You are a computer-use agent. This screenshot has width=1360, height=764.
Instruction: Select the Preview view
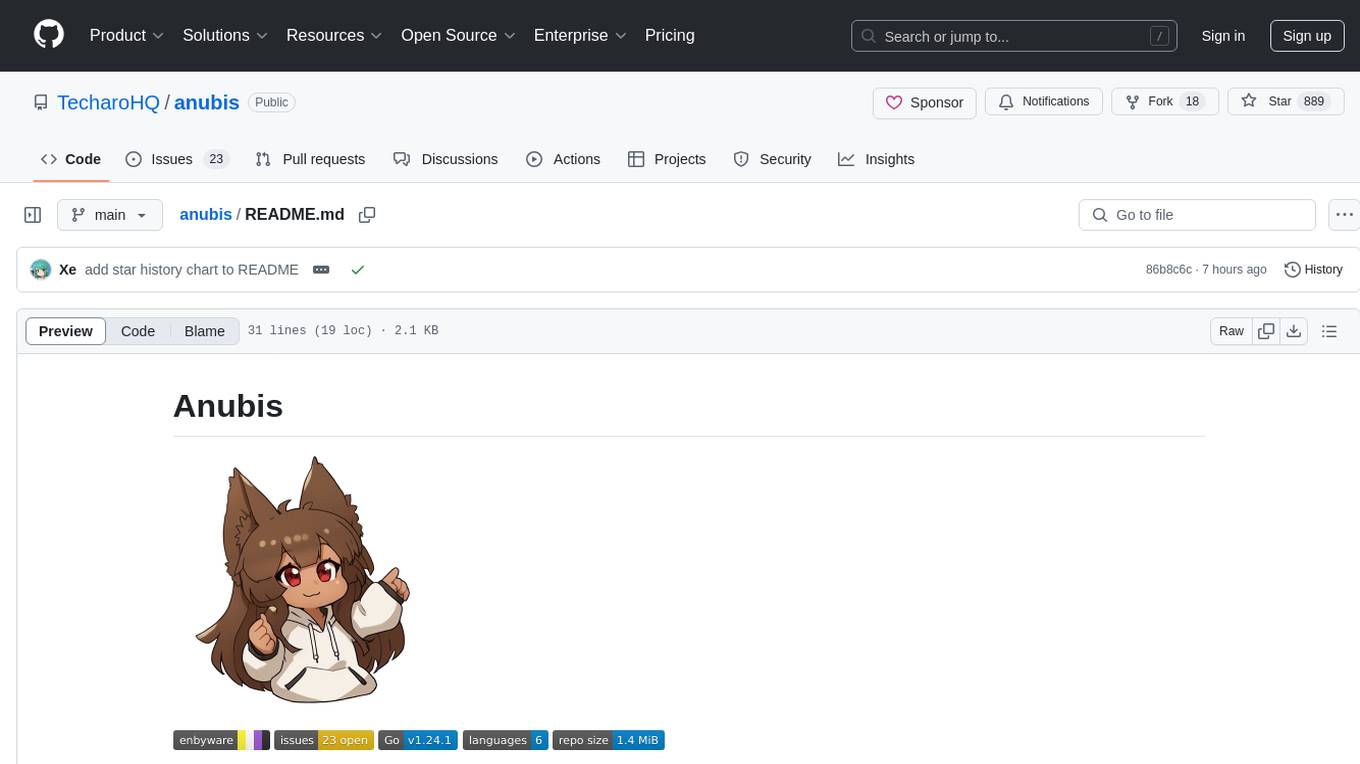[66, 331]
